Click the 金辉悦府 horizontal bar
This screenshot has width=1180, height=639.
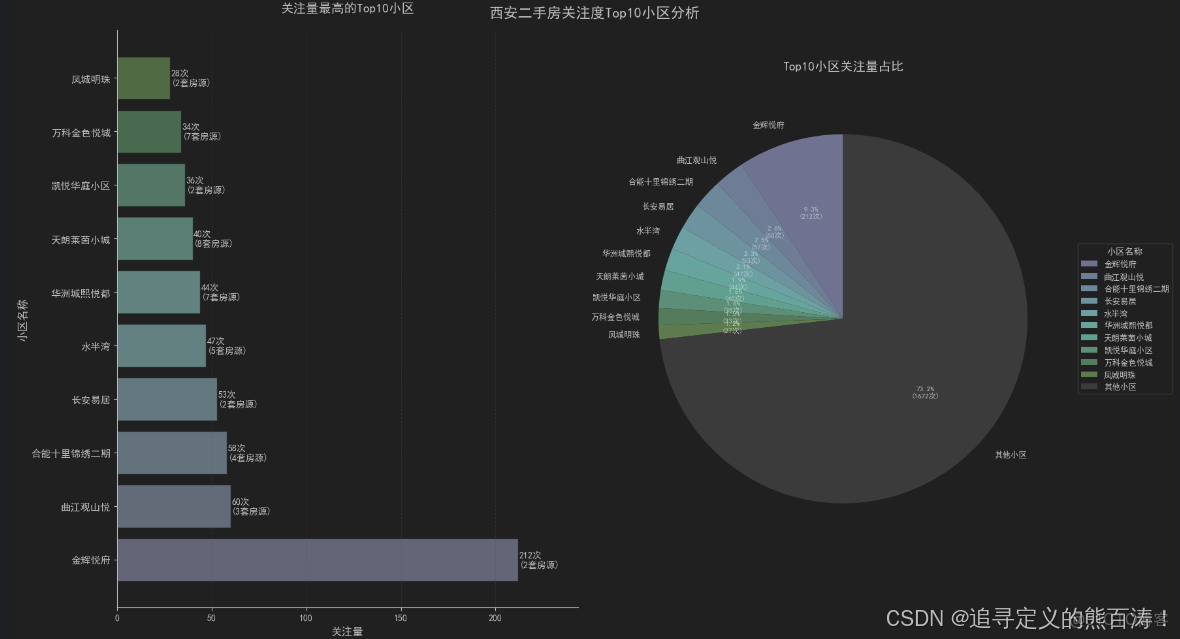click(x=318, y=560)
